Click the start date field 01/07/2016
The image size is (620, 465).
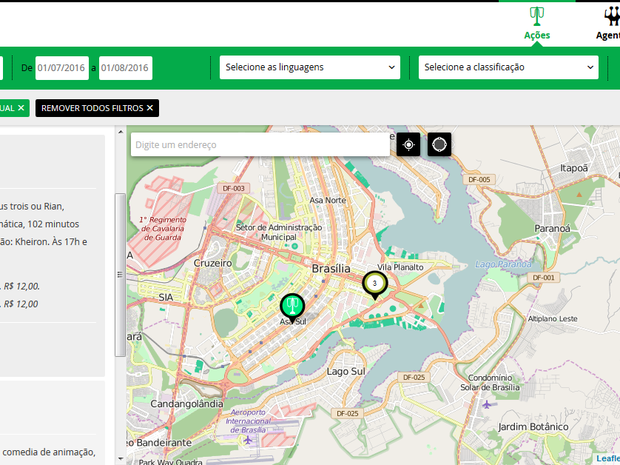[x=62, y=67]
